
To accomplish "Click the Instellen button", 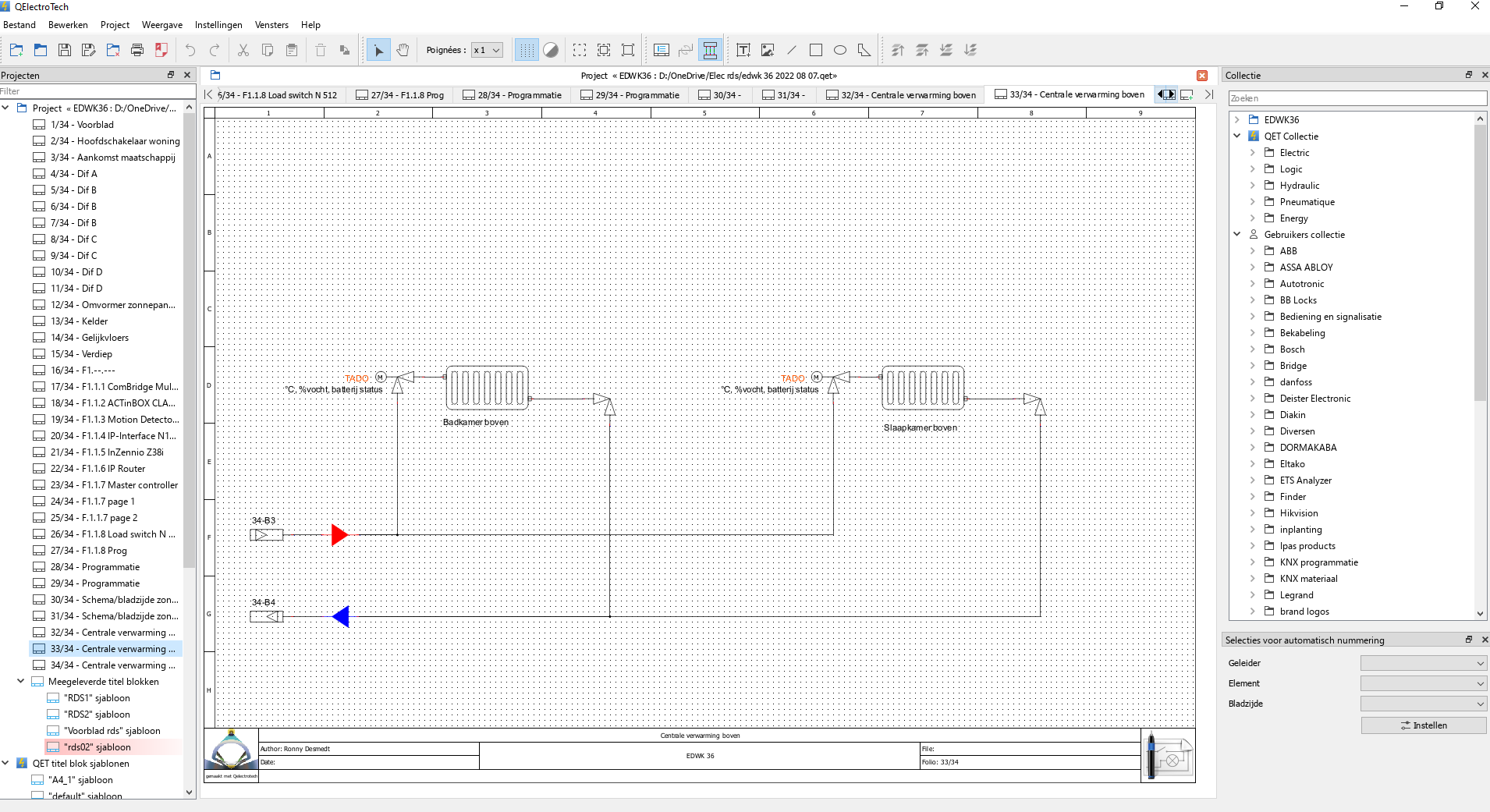I will pyautogui.click(x=1423, y=725).
